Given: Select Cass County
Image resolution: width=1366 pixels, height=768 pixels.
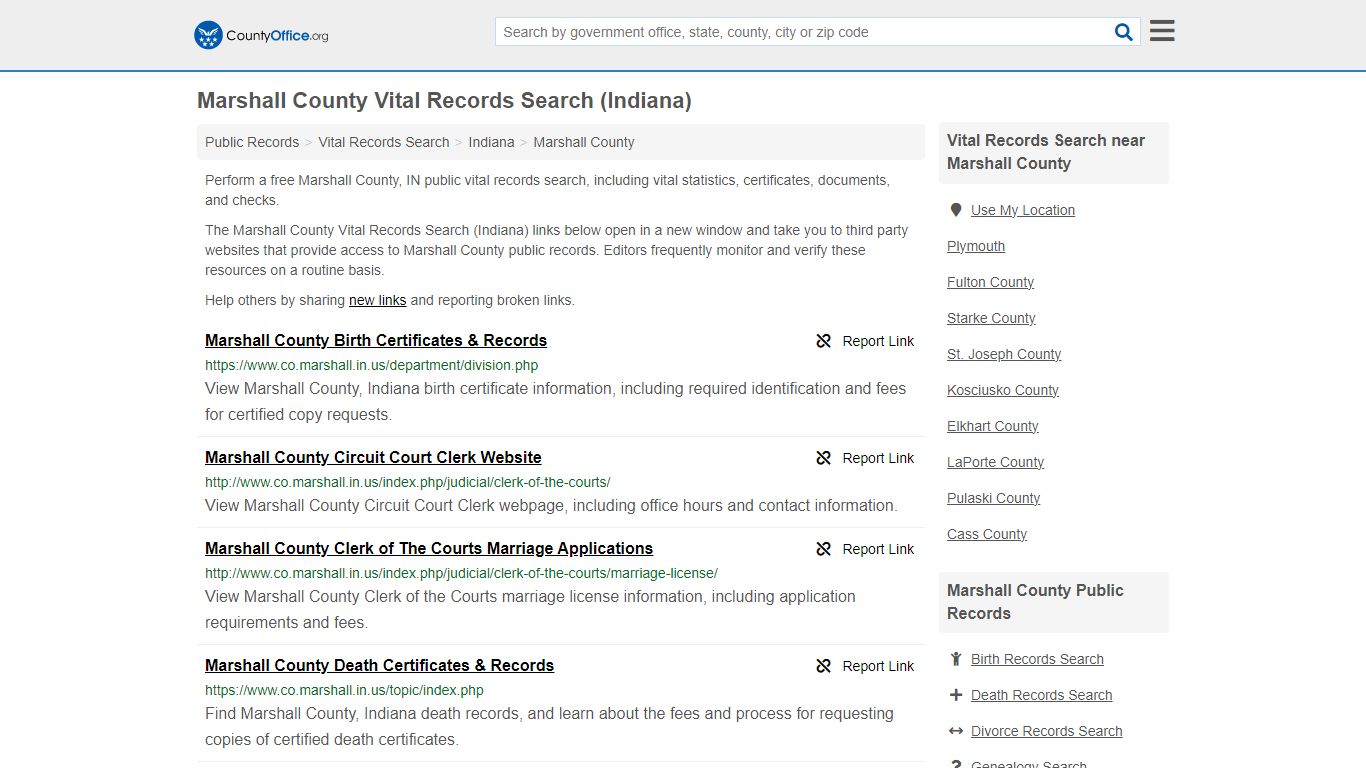Looking at the screenshot, I should coord(987,534).
